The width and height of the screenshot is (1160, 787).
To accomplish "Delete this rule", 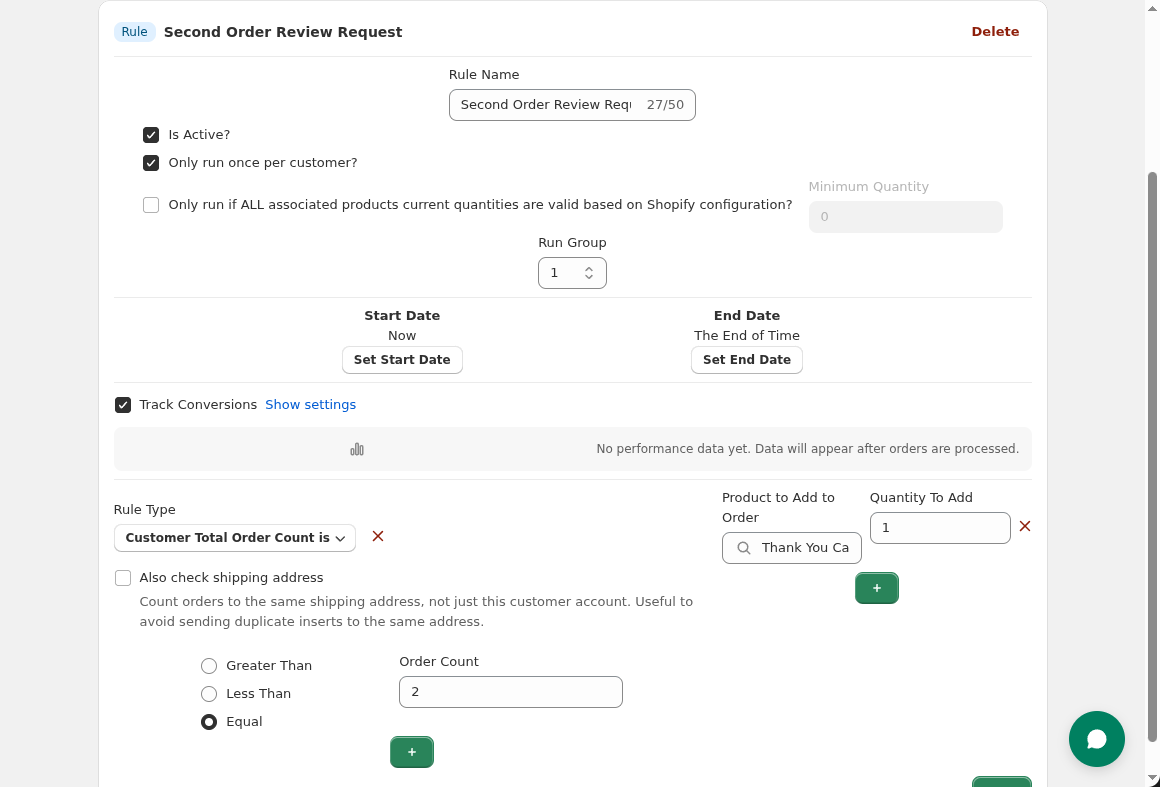I will coord(995,31).
